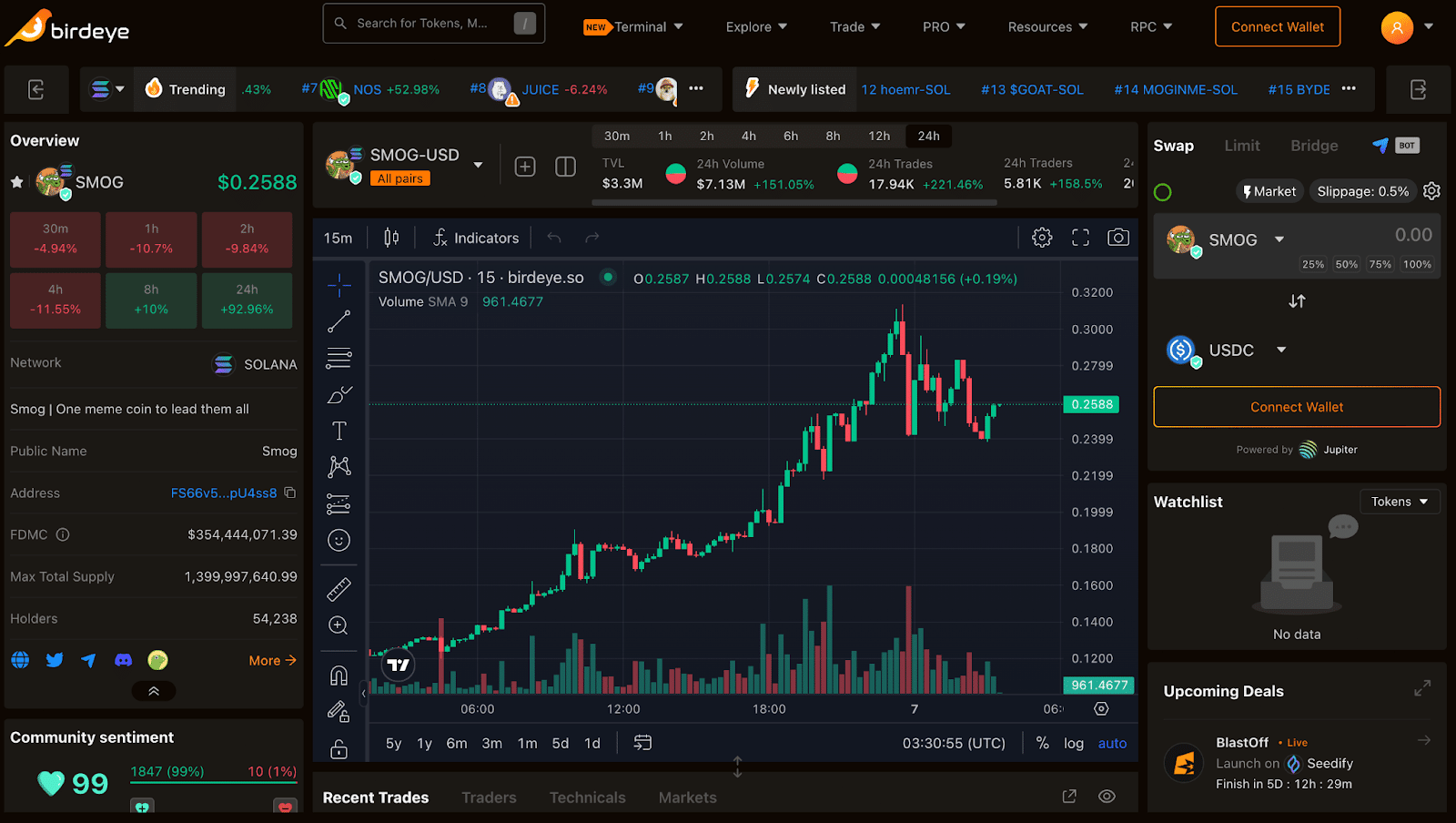The width and height of the screenshot is (1456, 823).
Task: Open the forecasting and measurement tools
Action: (339, 503)
